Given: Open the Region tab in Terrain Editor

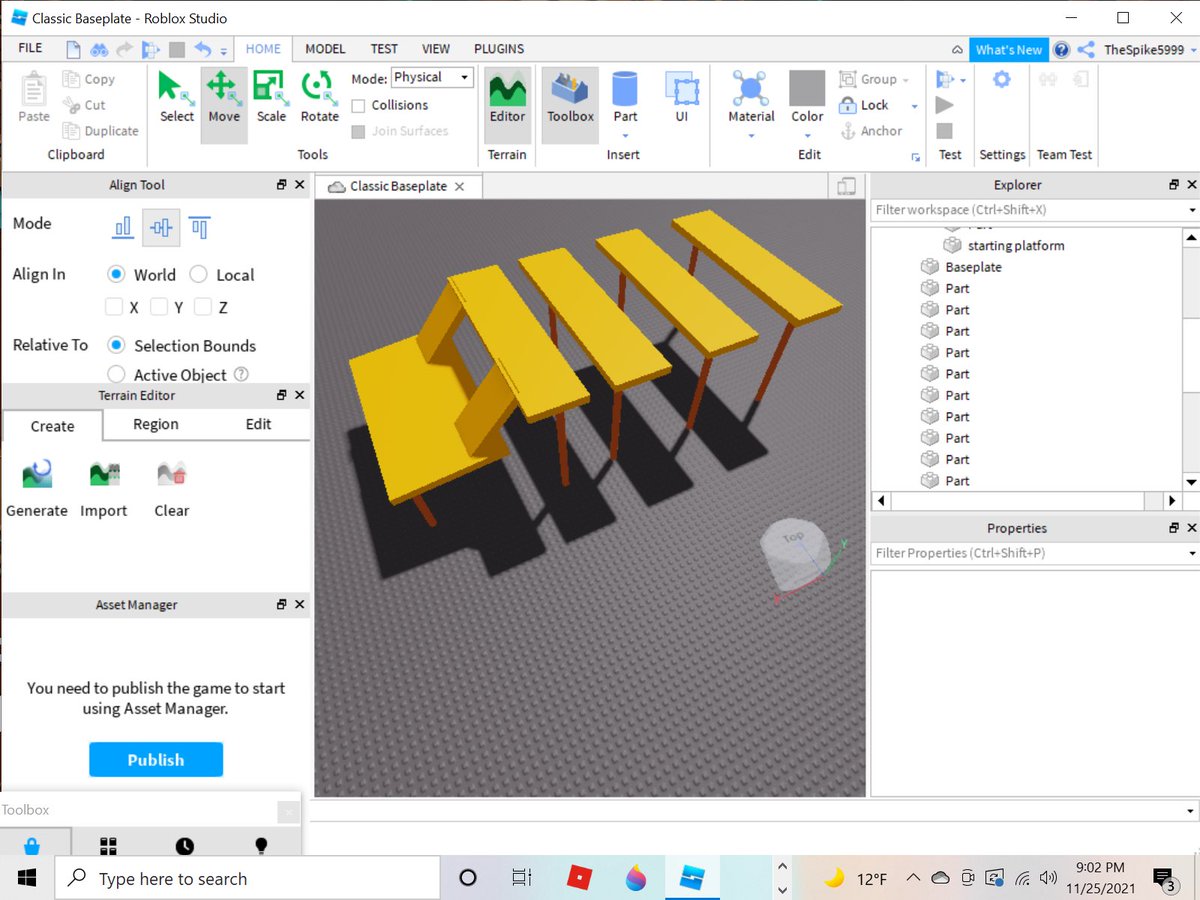Looking at the screenshot, I should click(x=156, y=424).
